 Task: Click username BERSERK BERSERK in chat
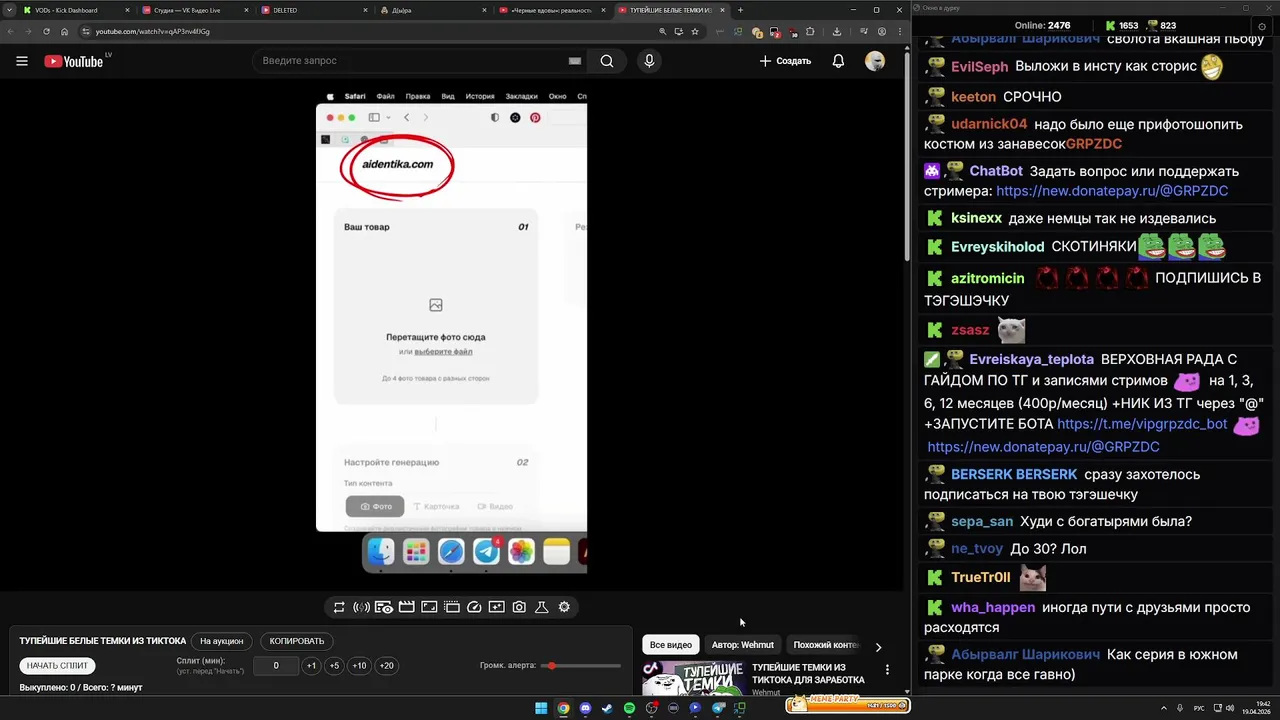click(1014, 475)
